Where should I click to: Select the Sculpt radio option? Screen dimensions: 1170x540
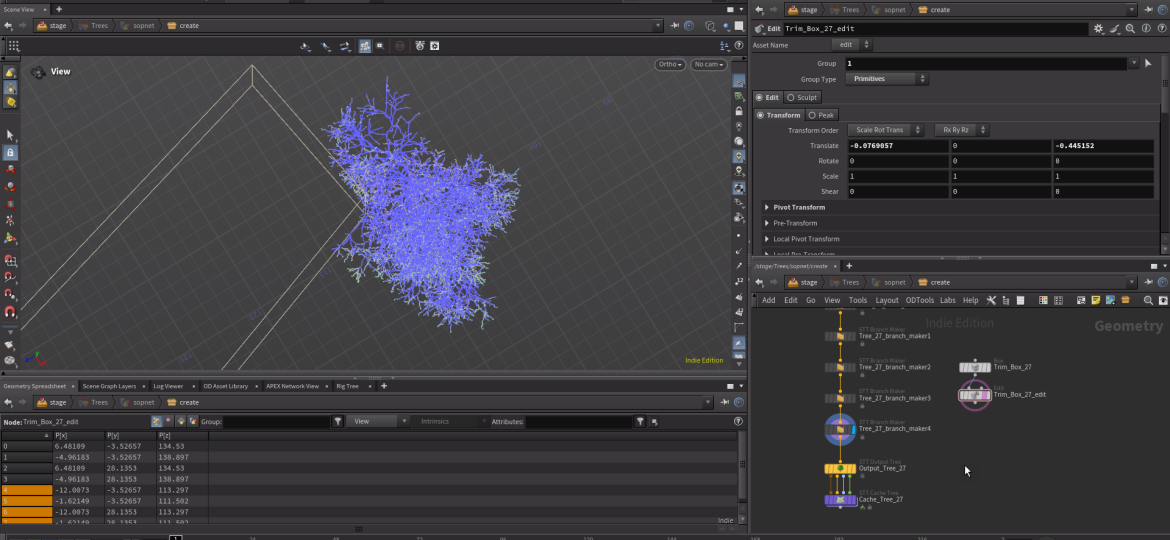(802, 97)
